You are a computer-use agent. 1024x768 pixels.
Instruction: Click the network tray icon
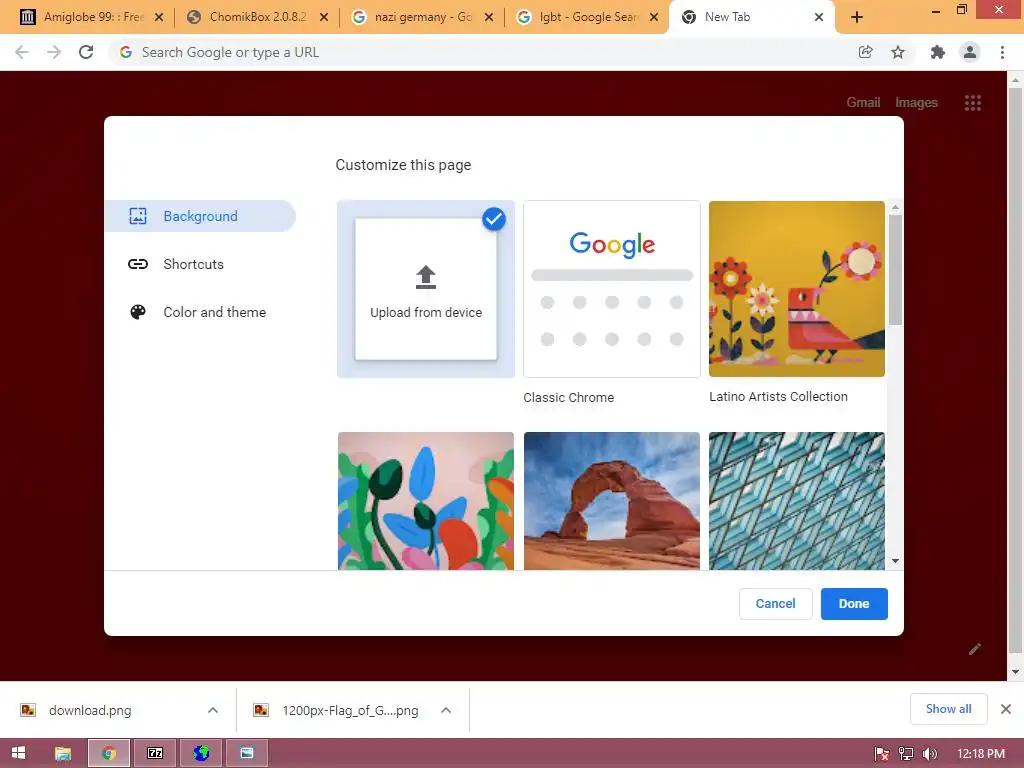(x=906, y=754)
